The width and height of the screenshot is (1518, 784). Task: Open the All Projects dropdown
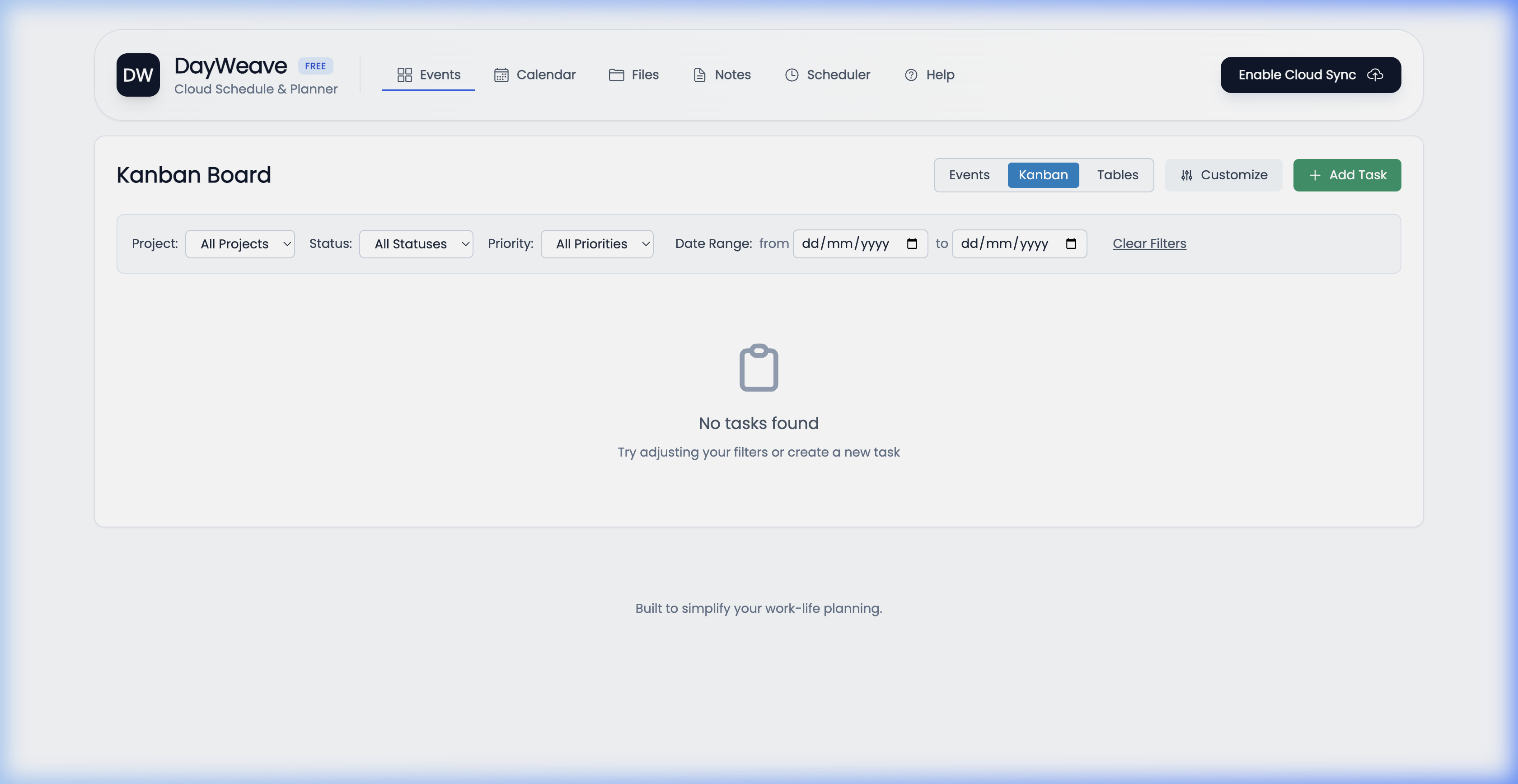tap(240, 243)
